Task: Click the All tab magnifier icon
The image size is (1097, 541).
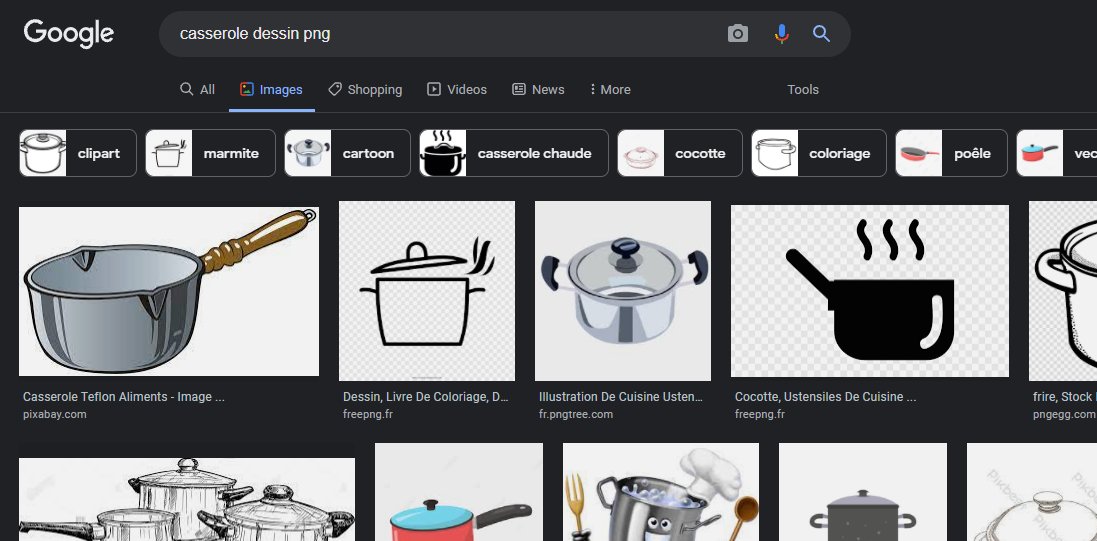Action: point(186,89)
